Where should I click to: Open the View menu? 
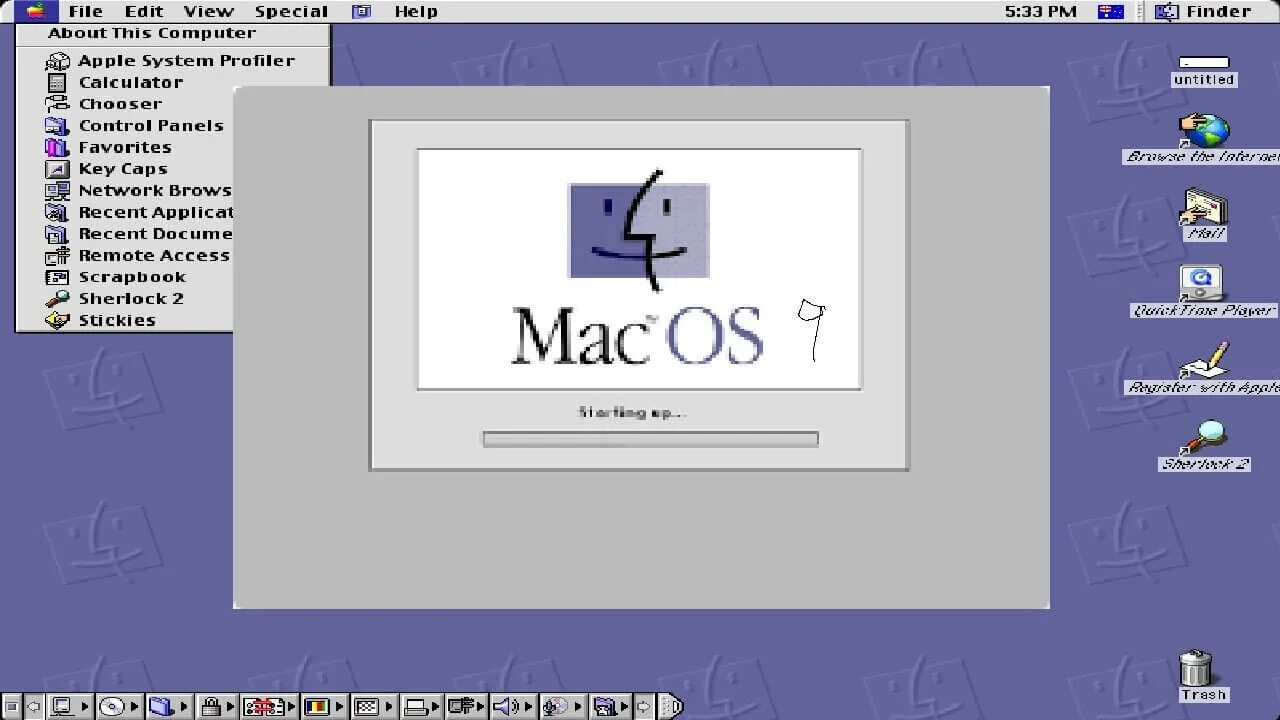(x=208, y=11)
